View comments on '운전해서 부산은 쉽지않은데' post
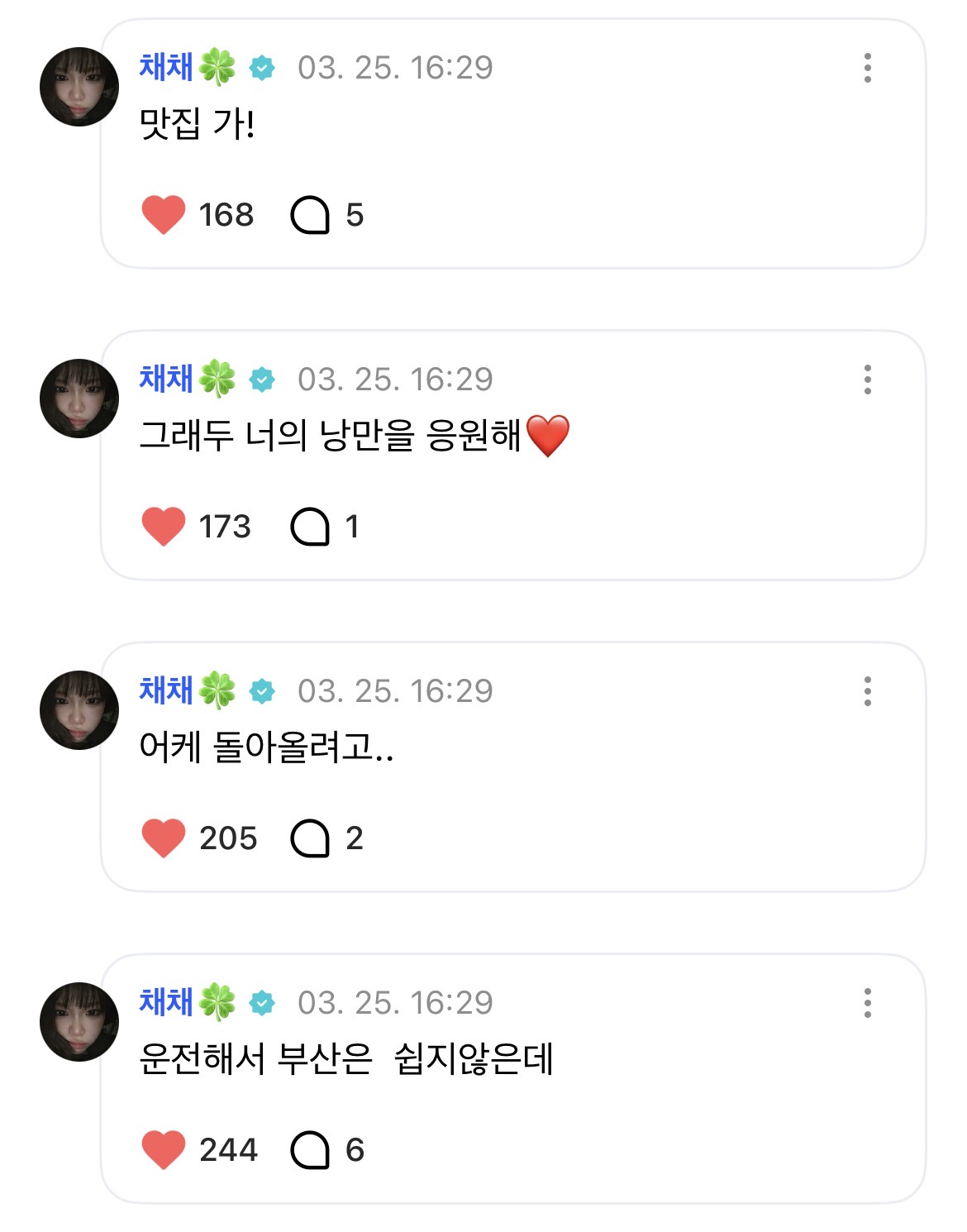The image size is (967, 1232). [x=310, y=1150]
